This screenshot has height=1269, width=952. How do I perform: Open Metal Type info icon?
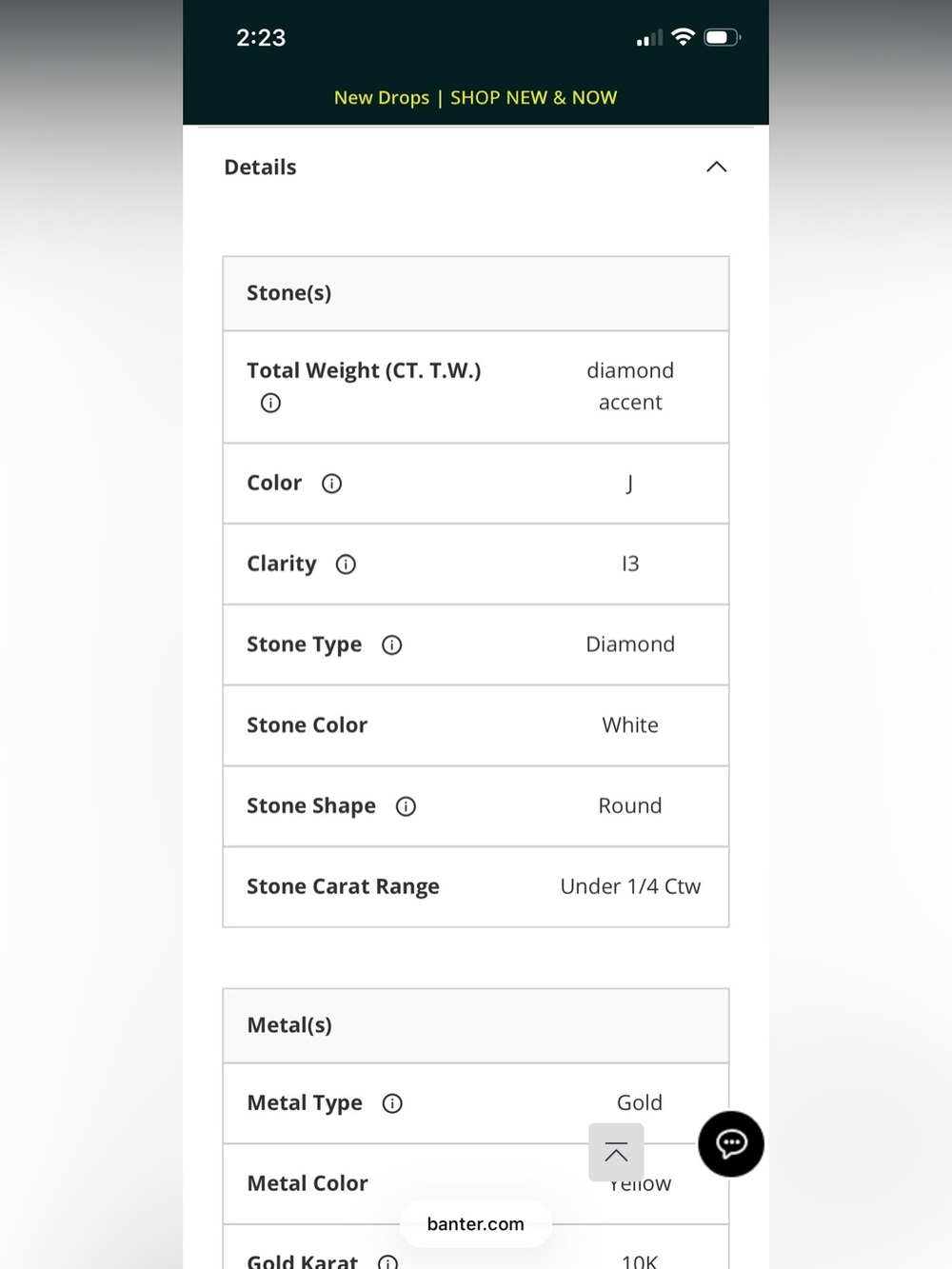[392, 1103]
